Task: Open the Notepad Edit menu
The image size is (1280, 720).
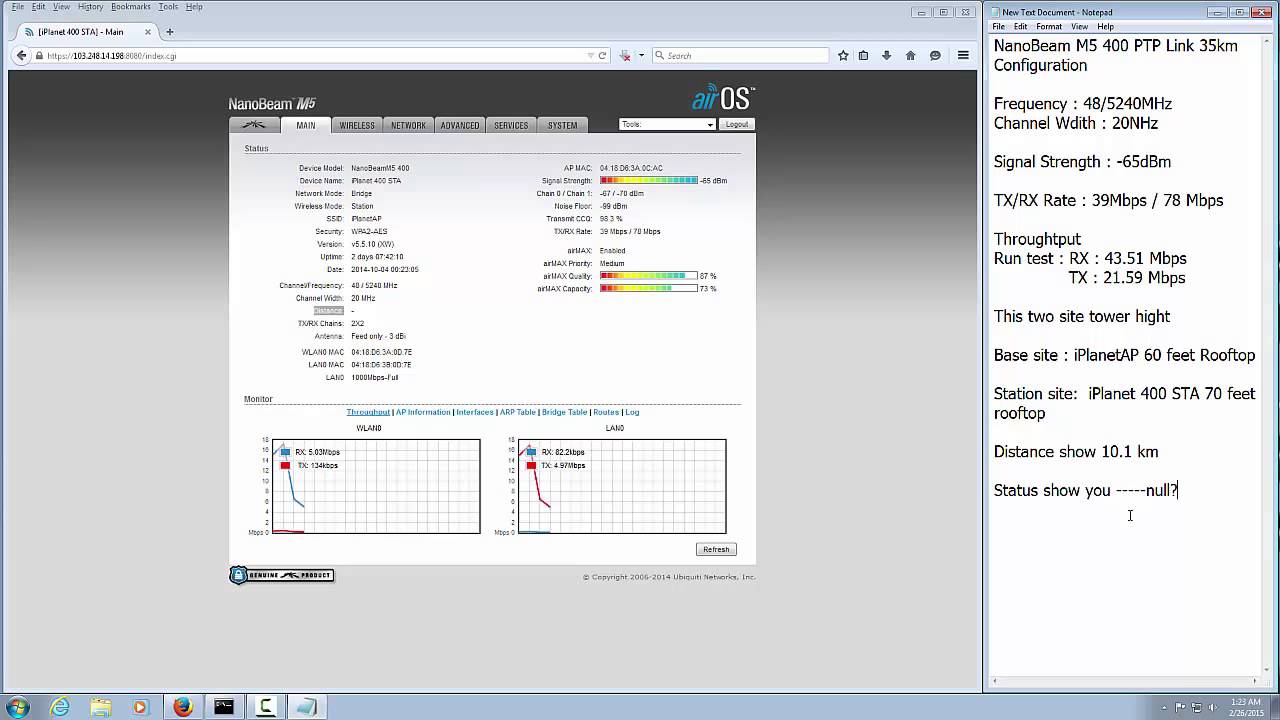Action: click(x=1021, y=27)
